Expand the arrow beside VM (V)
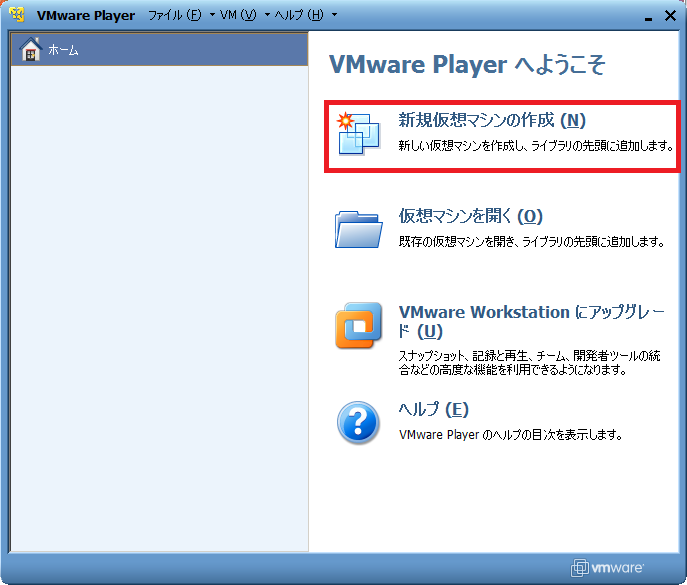 (267, 15)
